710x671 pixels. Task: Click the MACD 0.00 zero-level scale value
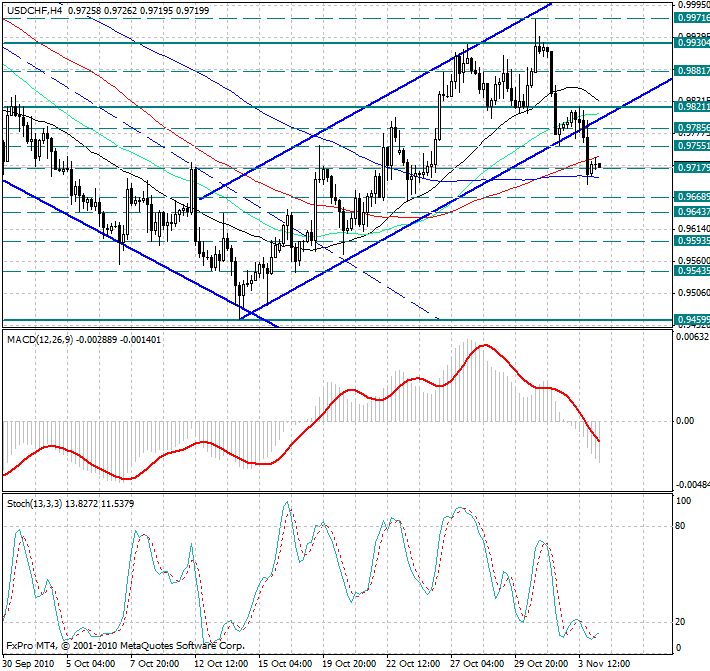[685, 421]
